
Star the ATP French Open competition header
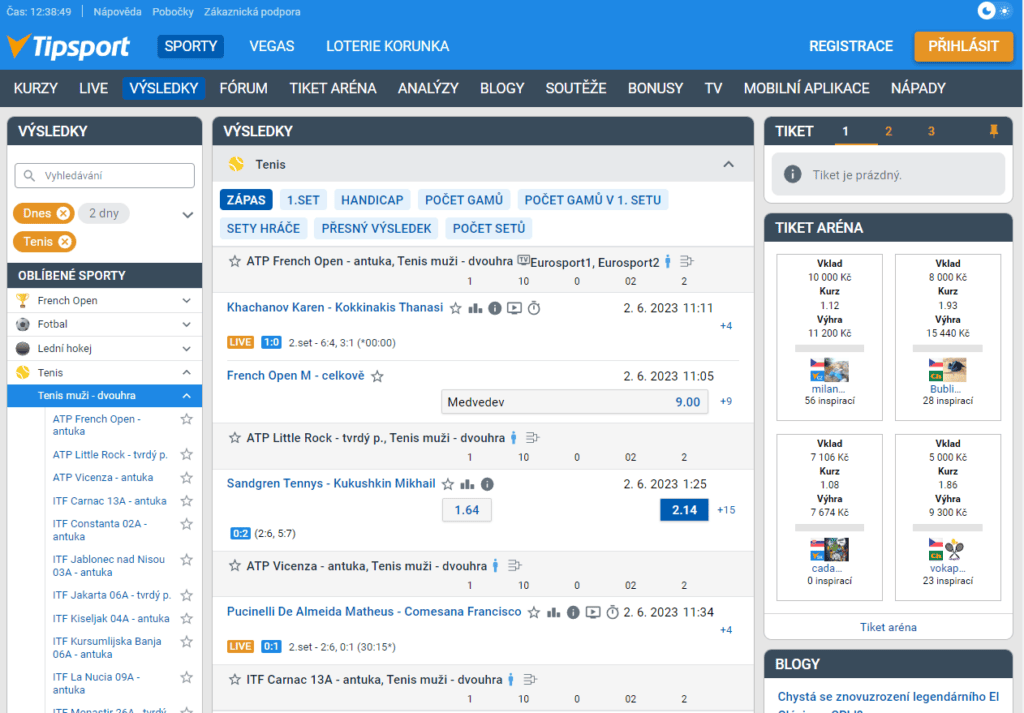[x=234, y=261]
